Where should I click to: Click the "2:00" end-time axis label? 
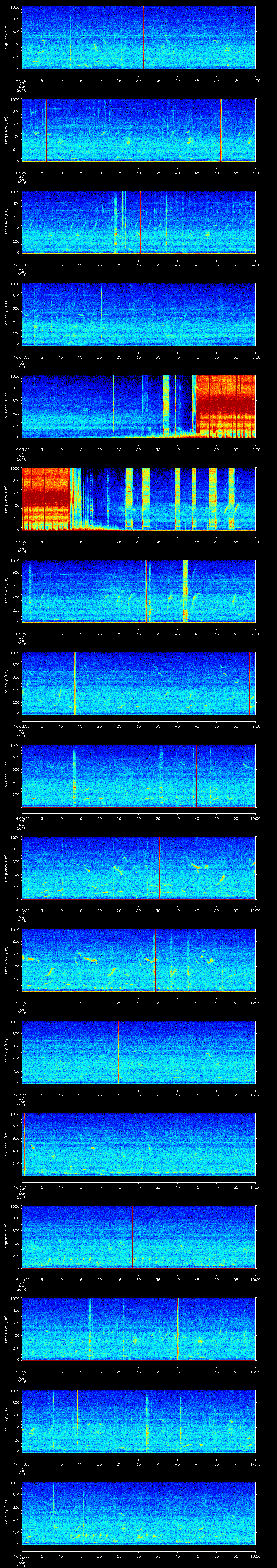(x=256, y=80)
